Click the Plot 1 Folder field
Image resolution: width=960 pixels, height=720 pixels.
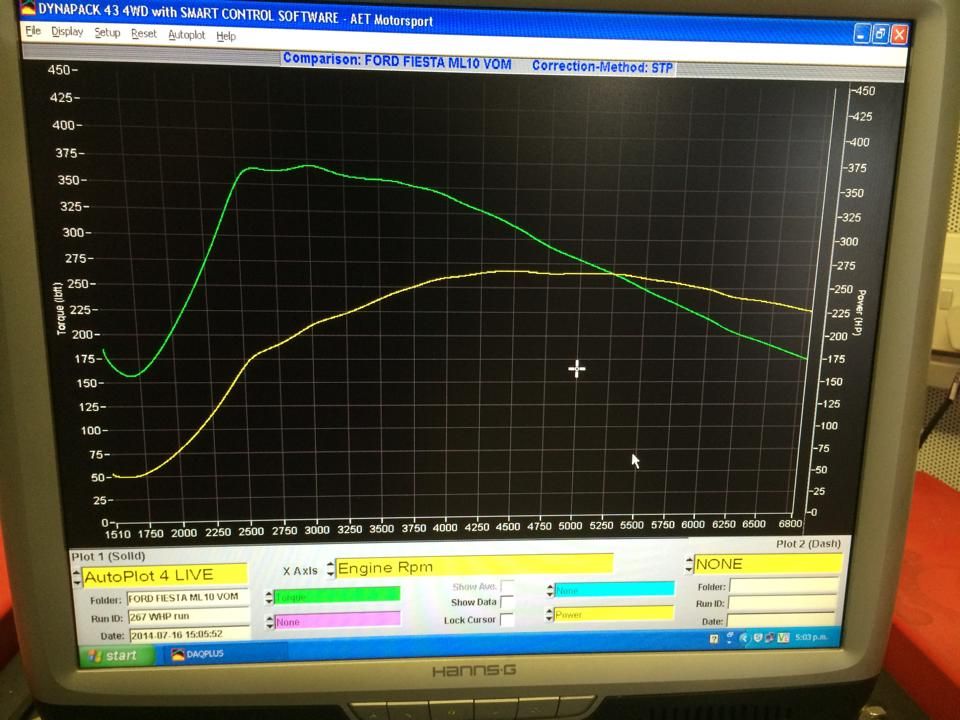[188, 598]
